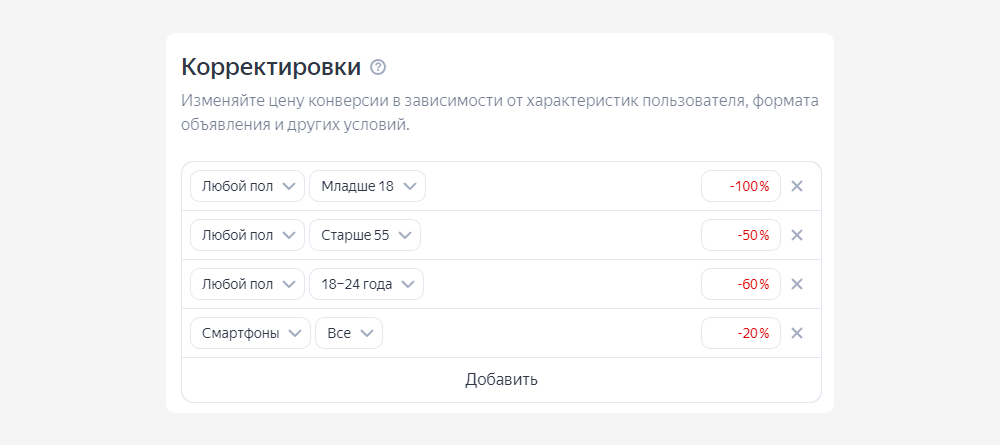The height and width of the screenshot is (445, 1000).
Task: Click the -100% adjustment field
Action: tap(741, 186)
